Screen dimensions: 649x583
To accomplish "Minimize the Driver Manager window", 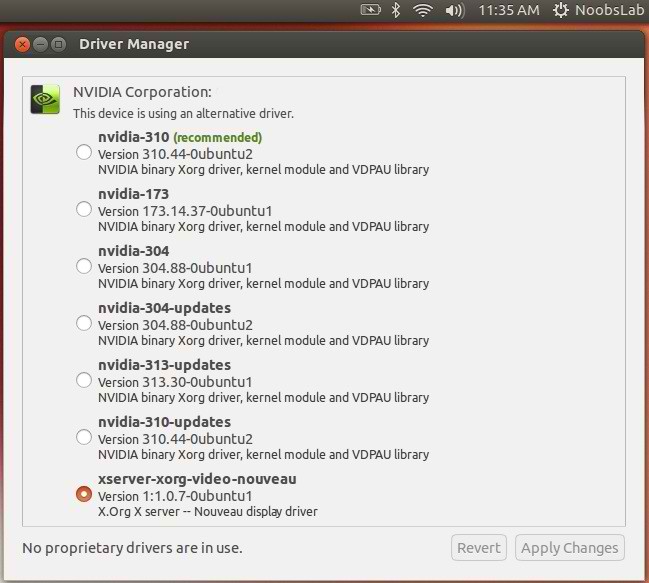I will (40, 44).
